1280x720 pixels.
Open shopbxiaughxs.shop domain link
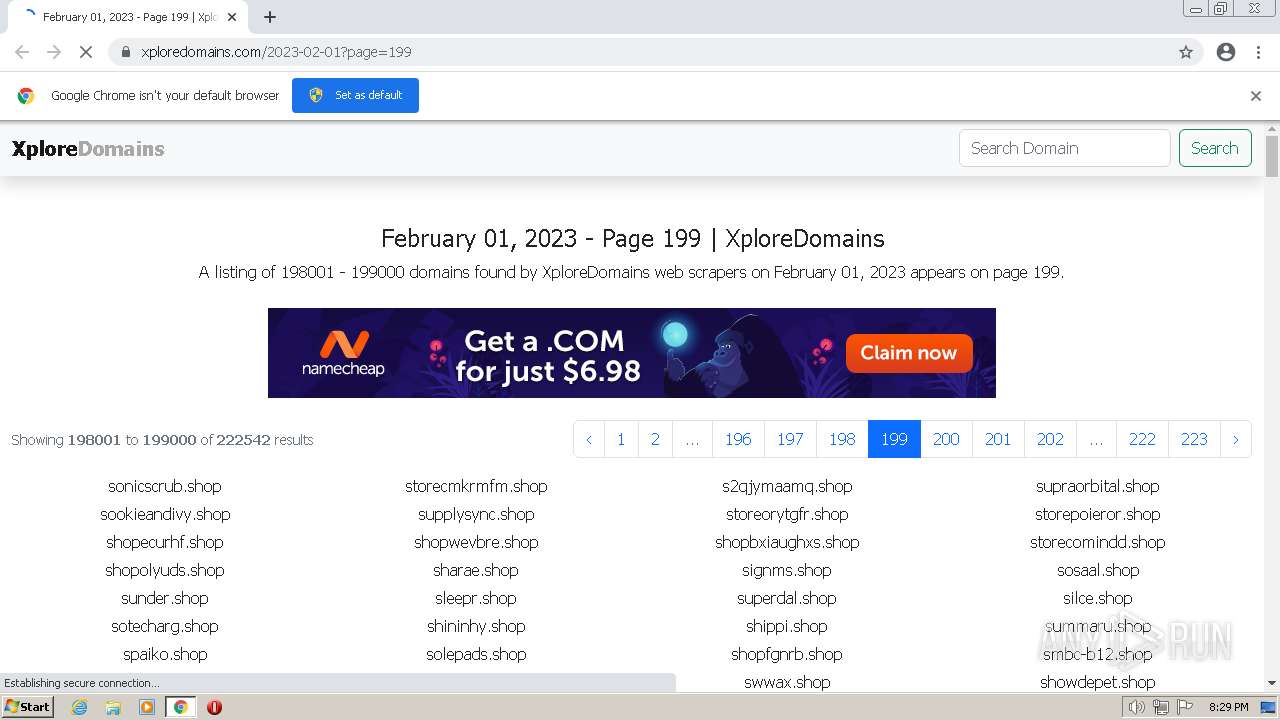pyautogui.click(x=787, y=542)
